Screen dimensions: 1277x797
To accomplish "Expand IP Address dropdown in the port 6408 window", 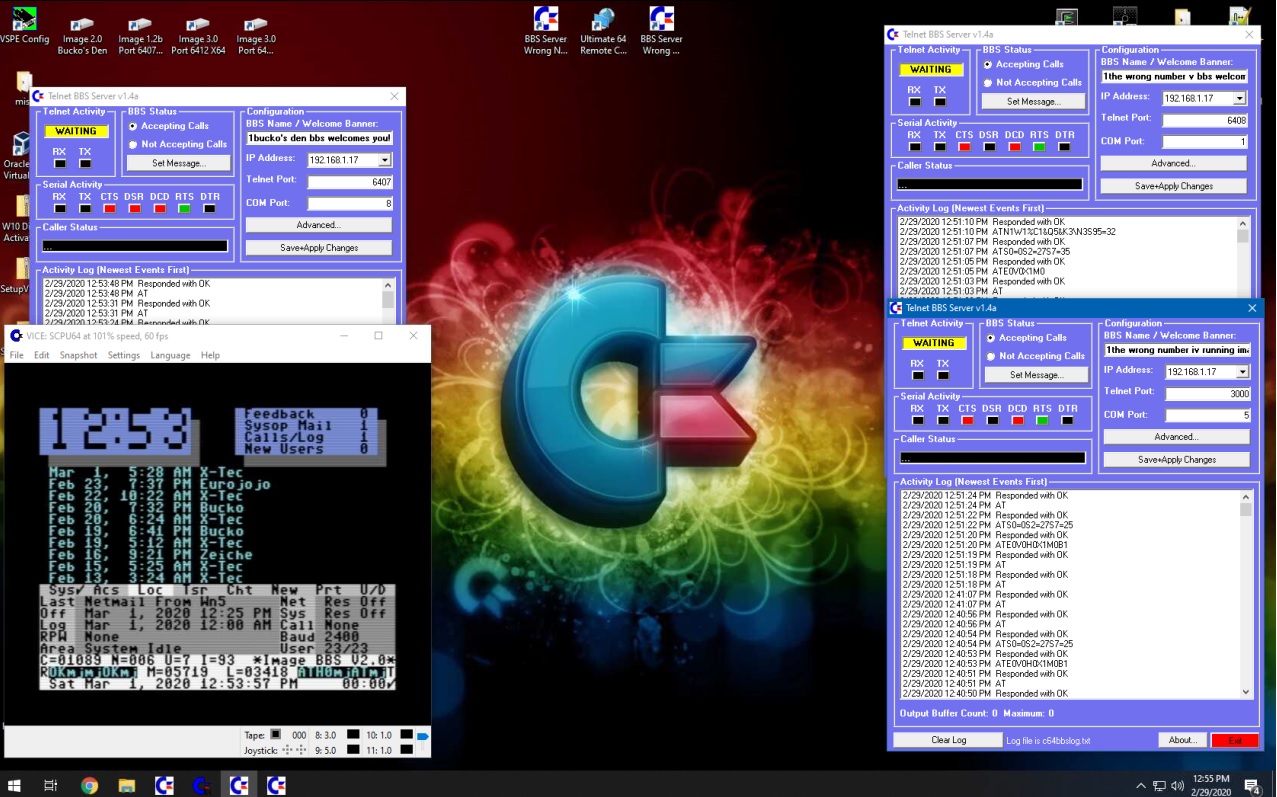I will coord(1240,98).
